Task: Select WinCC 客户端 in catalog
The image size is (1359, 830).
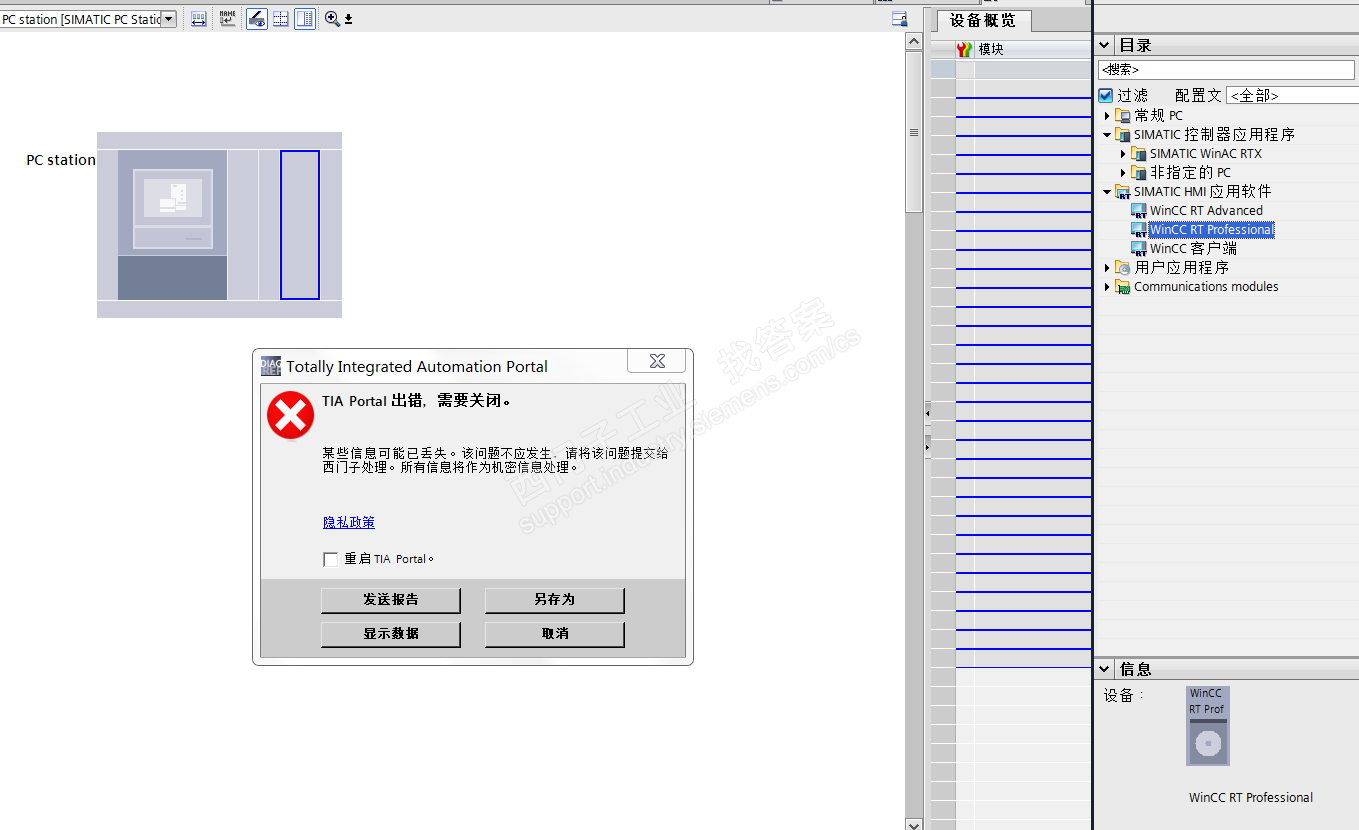Action: point(1193,249)
